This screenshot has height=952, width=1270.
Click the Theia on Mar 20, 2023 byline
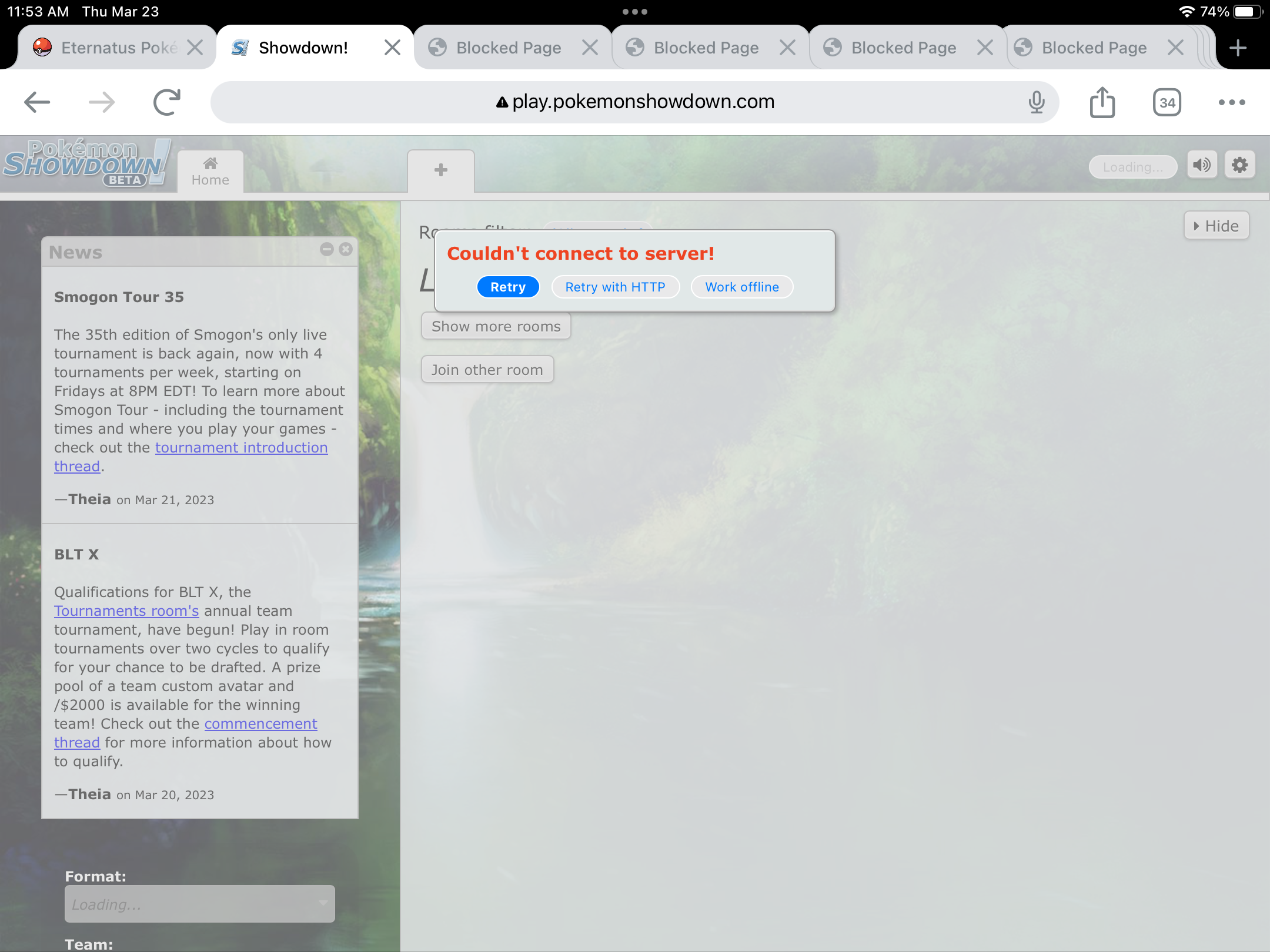tap(134, 795)
